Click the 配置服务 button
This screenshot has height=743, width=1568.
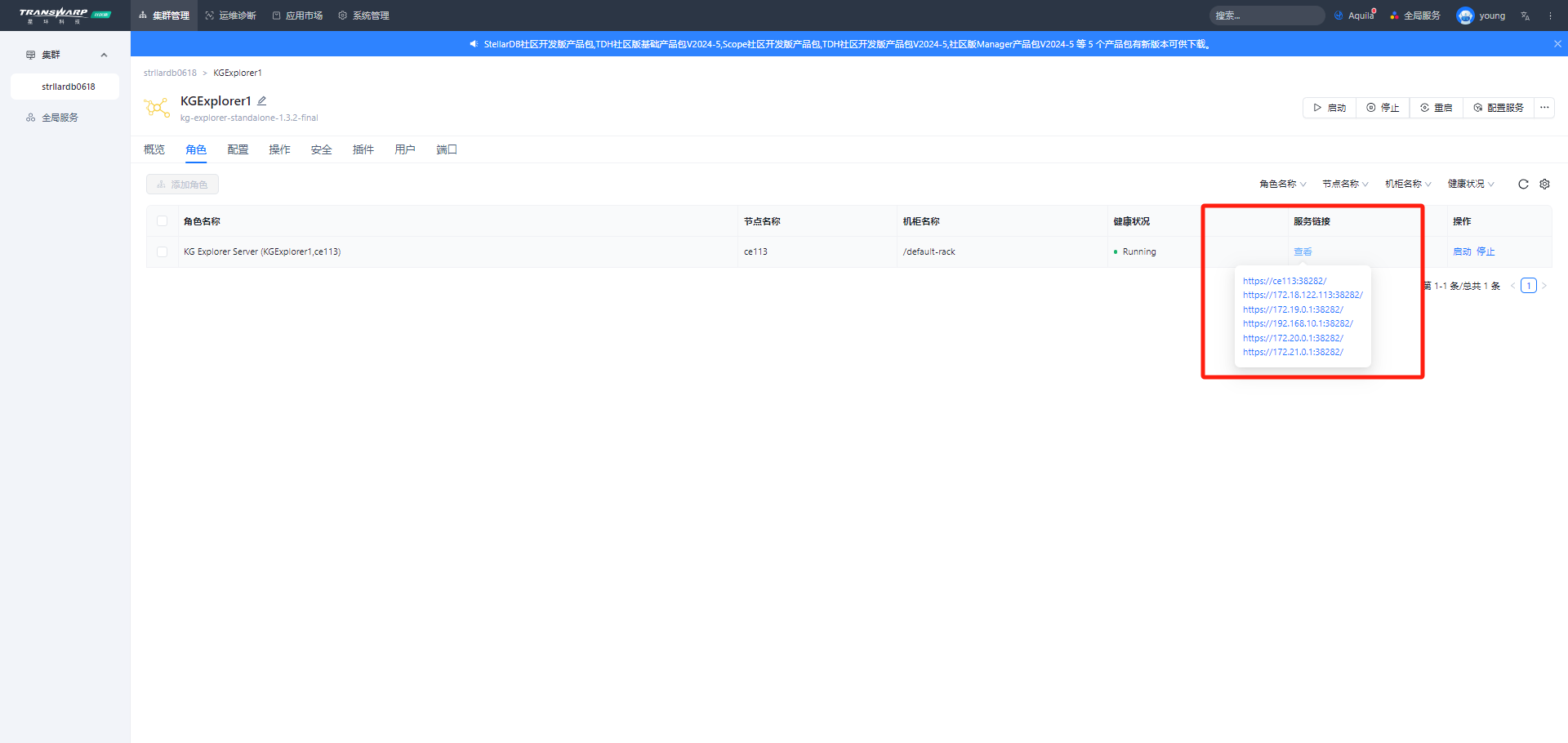tap(1499, 108)
